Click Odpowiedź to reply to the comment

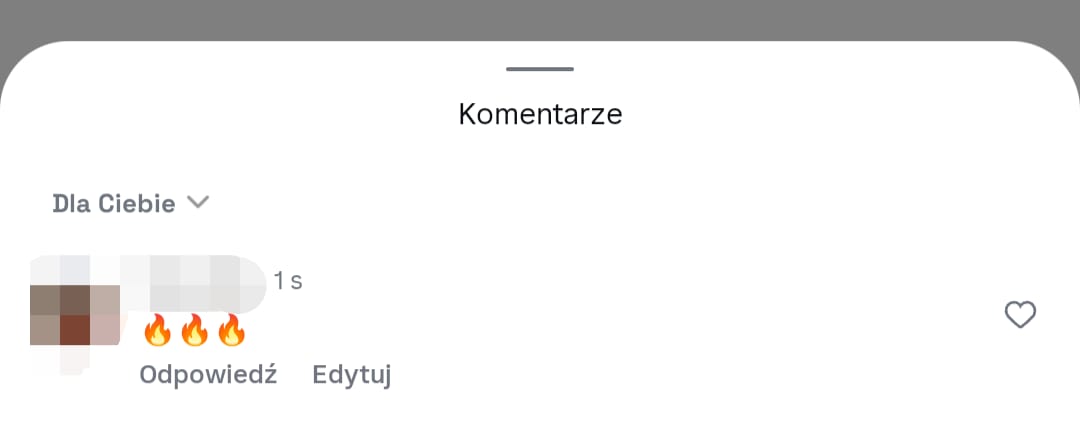(208, 375)
